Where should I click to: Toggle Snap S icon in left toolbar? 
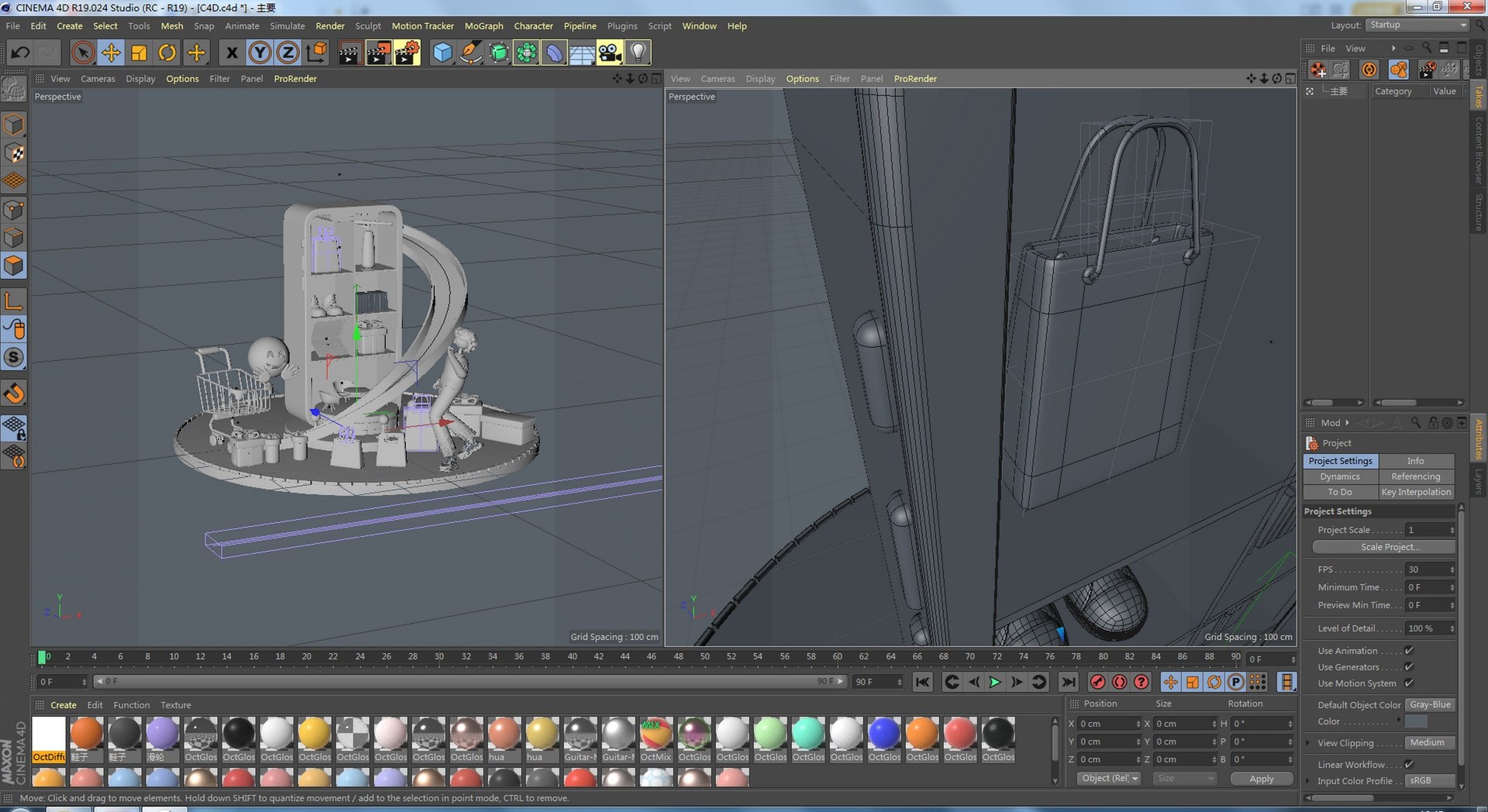coord(14,357)
